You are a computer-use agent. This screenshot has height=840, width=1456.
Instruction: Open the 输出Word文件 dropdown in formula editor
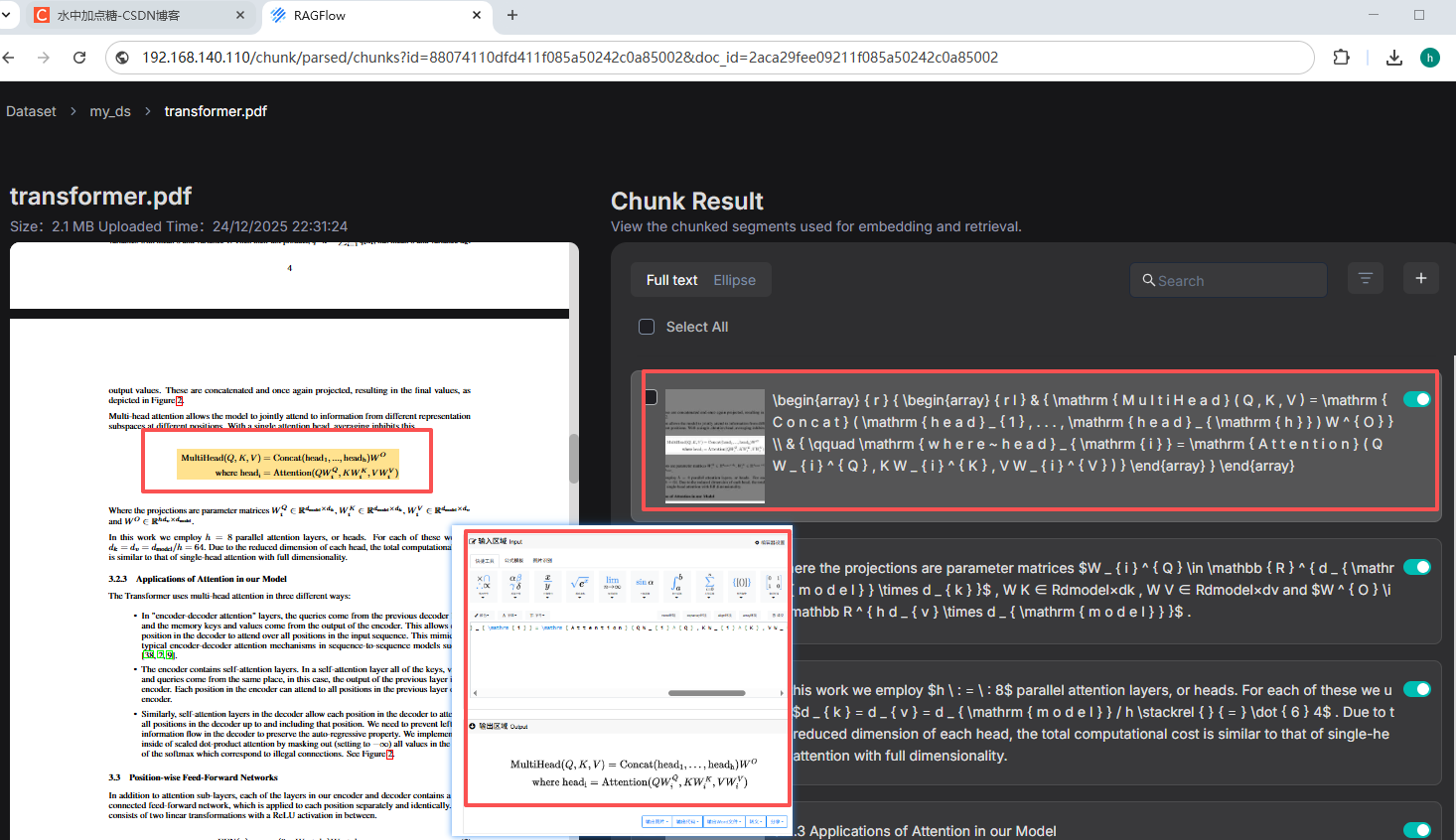click(724, 821)
